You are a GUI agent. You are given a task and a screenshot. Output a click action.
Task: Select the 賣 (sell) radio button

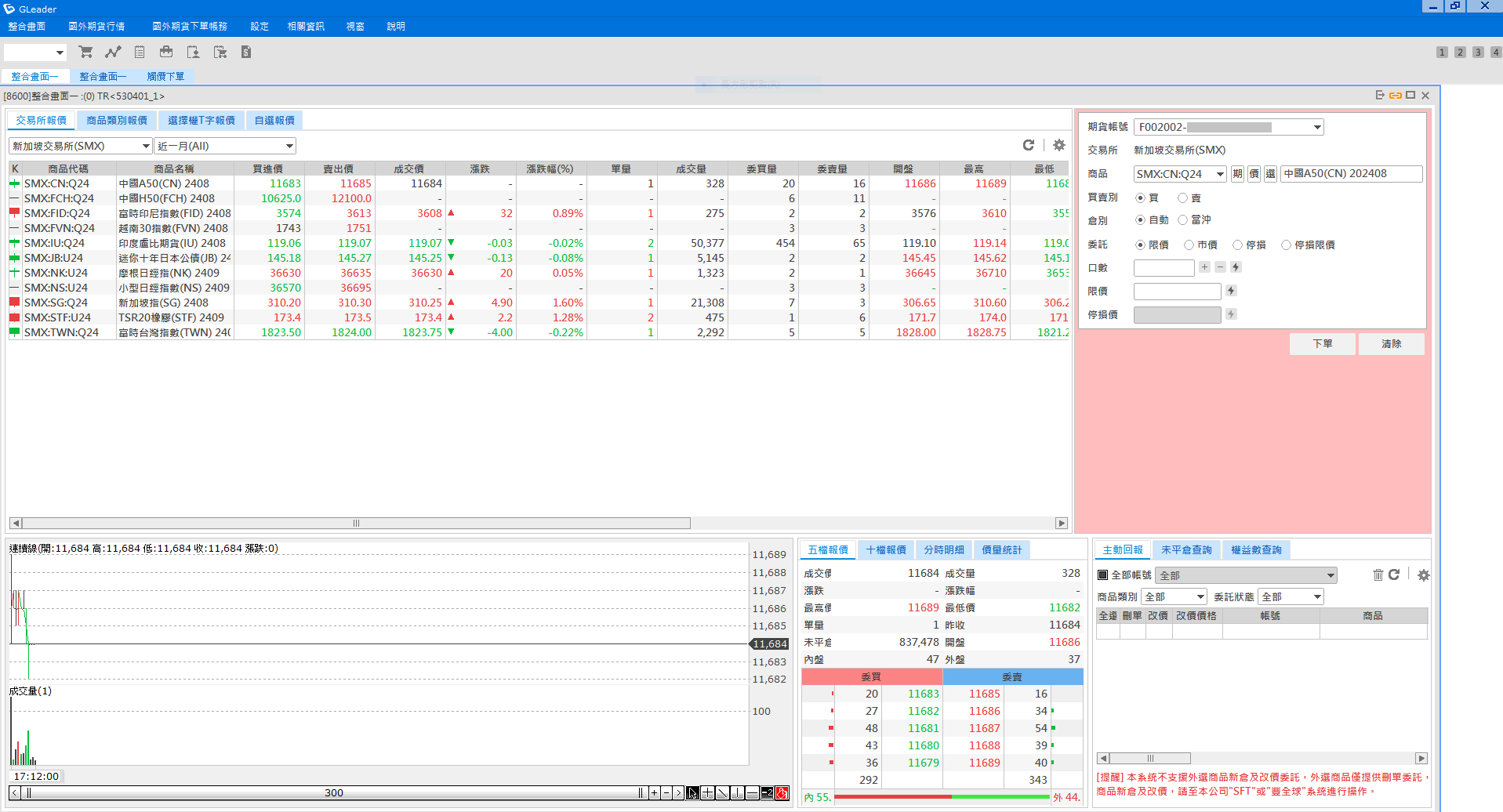[1182, 198]
